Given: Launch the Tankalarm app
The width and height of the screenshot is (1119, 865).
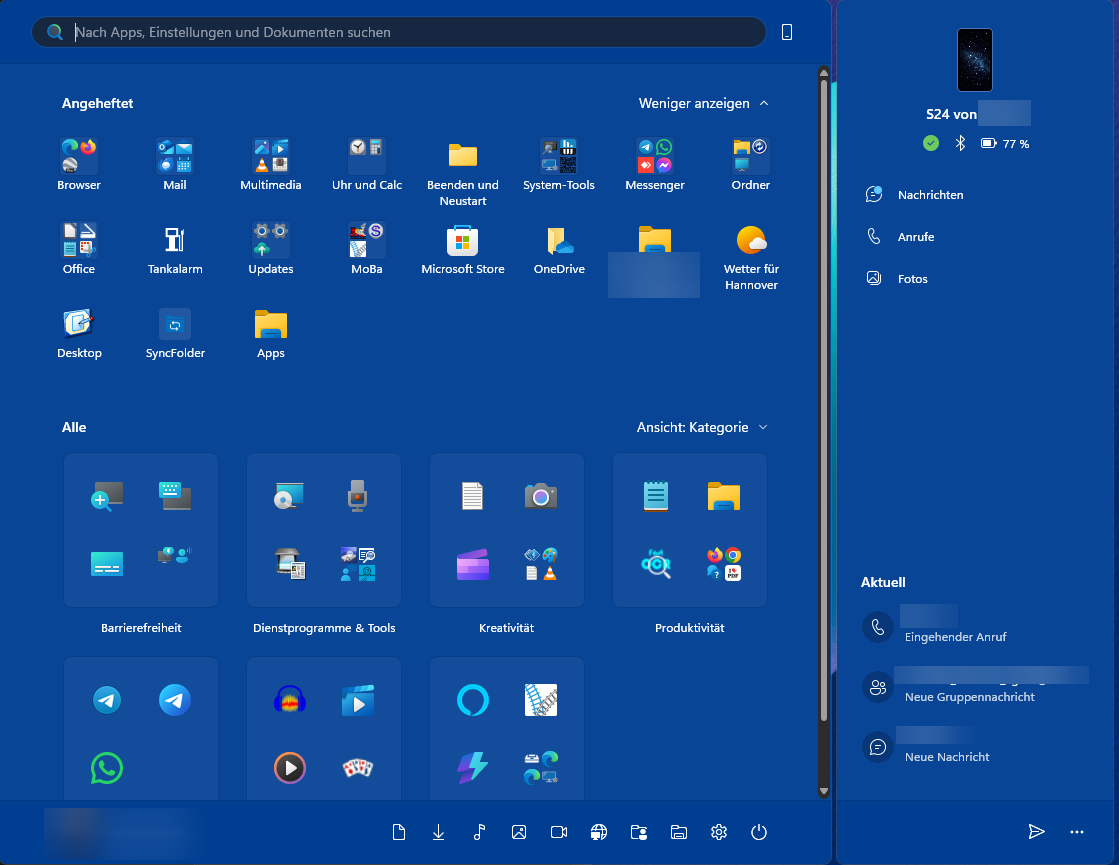Looking at the screenshot, I should [x=175, y=248].
